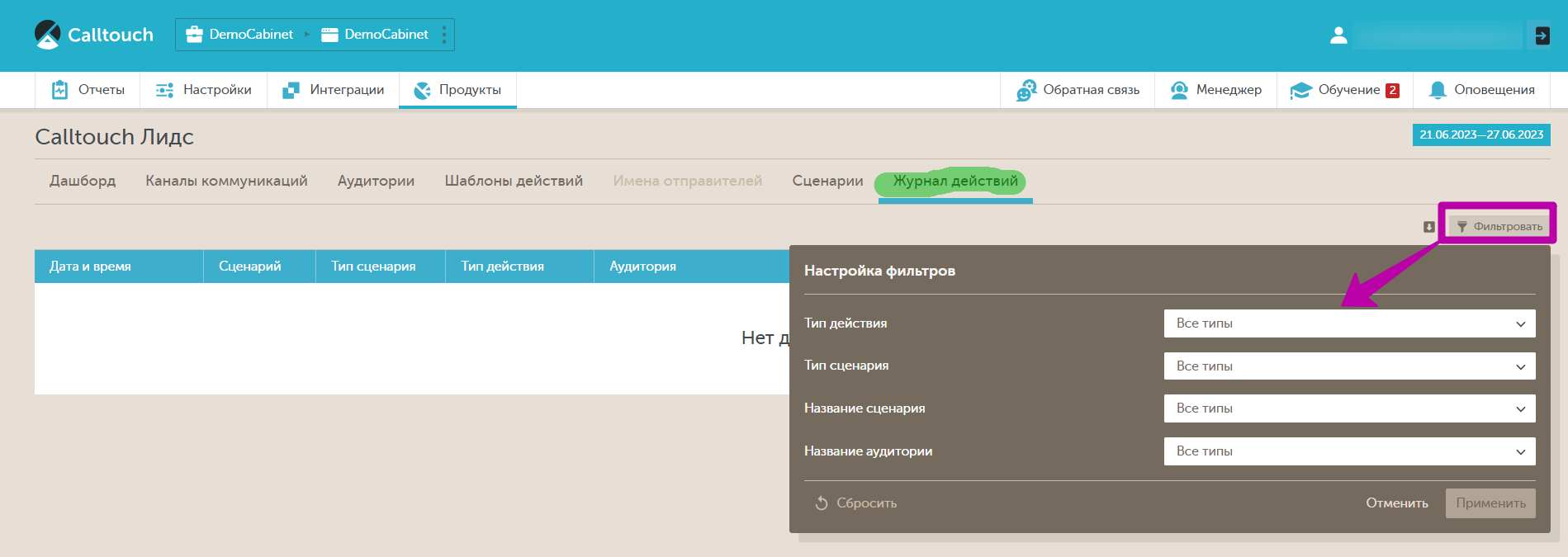
Task: Click the user profile icon
Action: (1338, 35)
